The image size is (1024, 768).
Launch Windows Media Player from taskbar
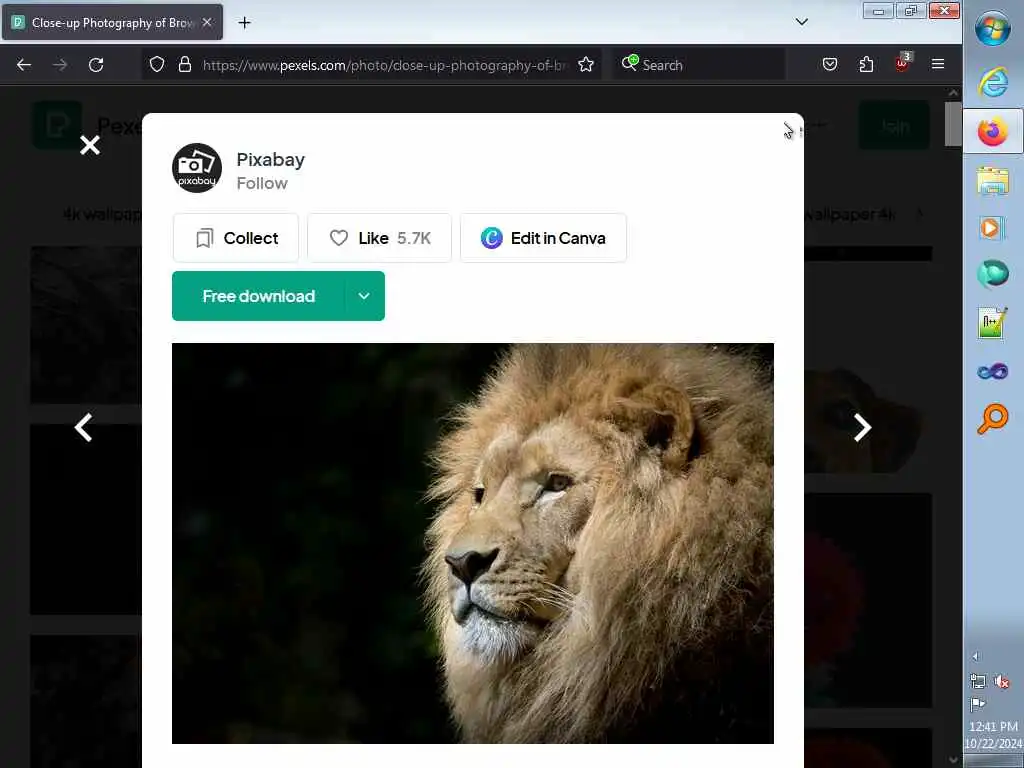[x=992, y=228]
